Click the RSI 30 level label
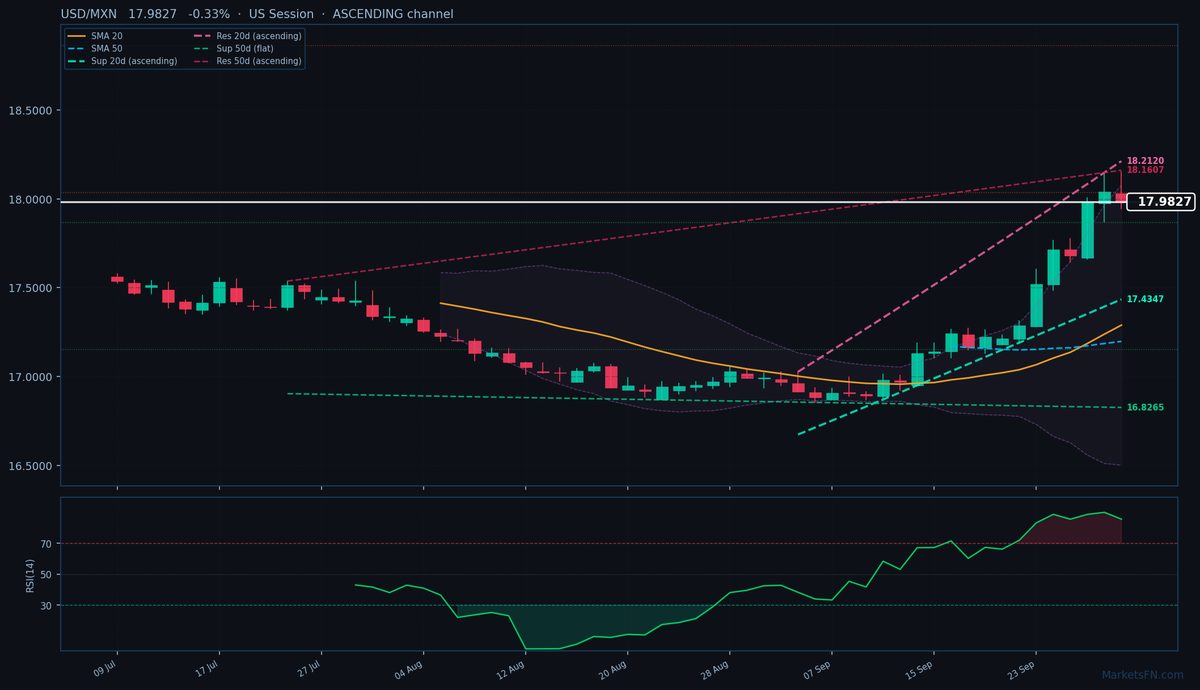Viewport: 1200px width, 690px height. (46, 605)
